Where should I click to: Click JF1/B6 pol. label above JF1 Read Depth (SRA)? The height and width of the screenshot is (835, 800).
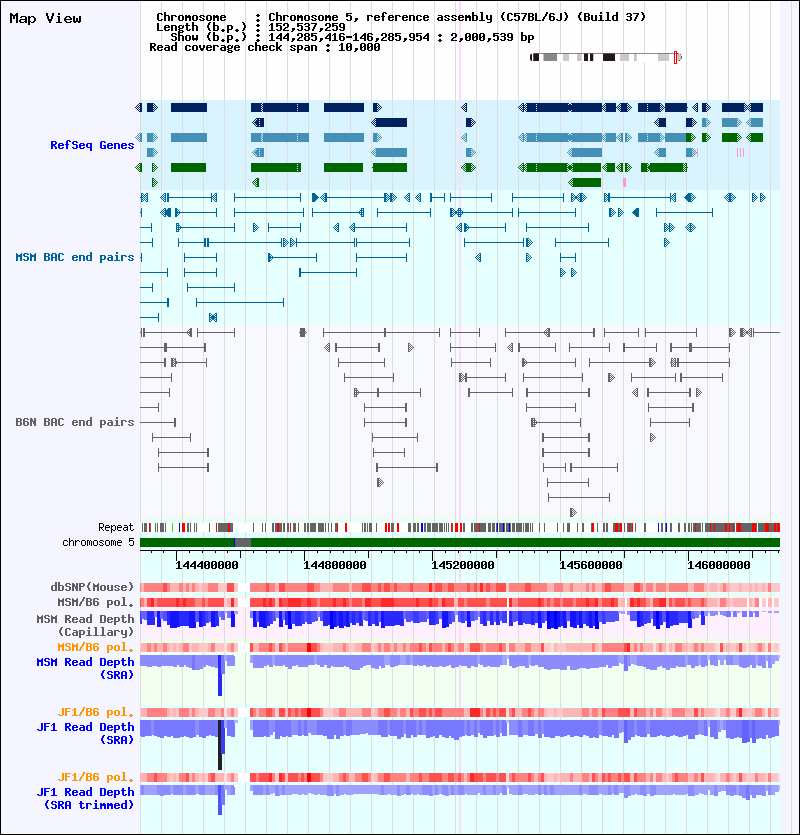click(x=96, y=712)
